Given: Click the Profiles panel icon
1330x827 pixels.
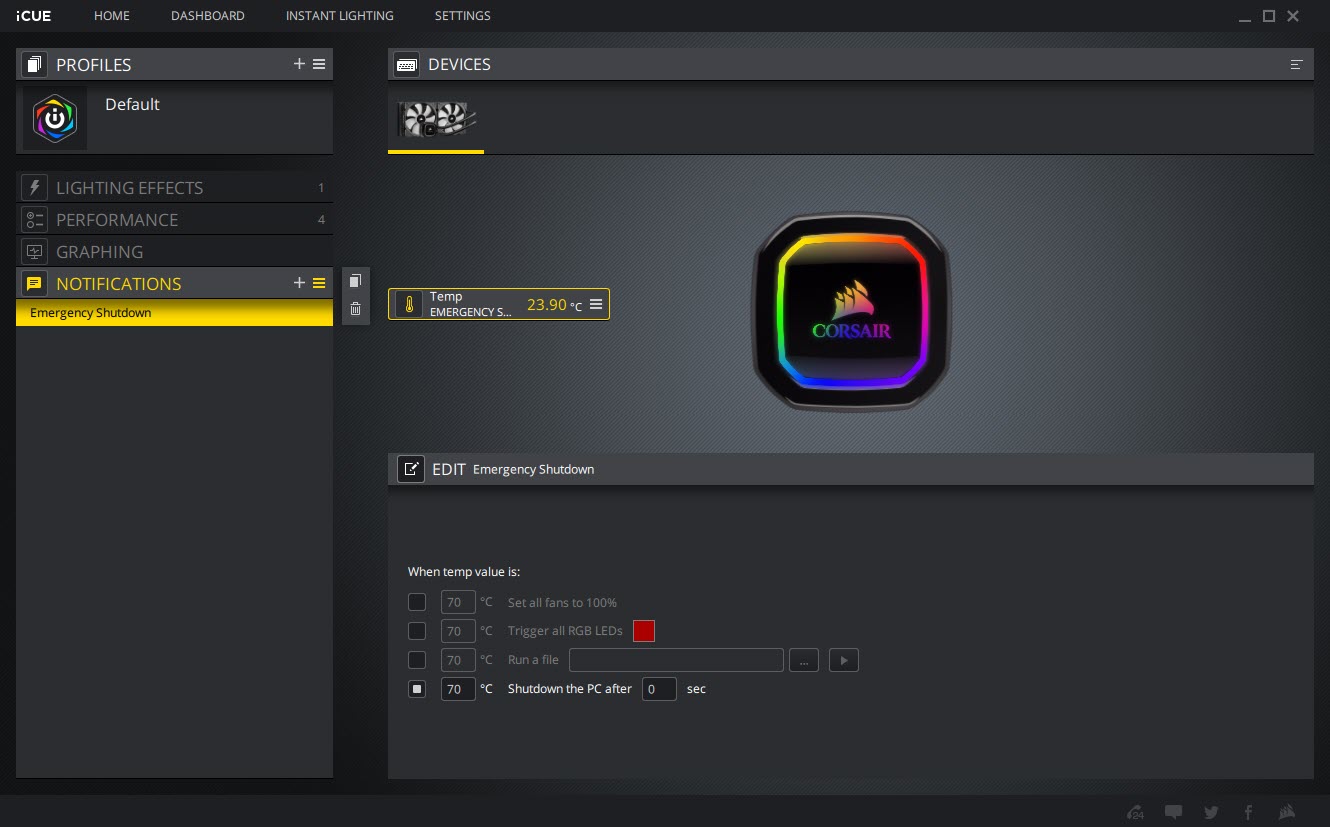Looking at the screenshot, I should pyautogui.click(x=34, y=65).
